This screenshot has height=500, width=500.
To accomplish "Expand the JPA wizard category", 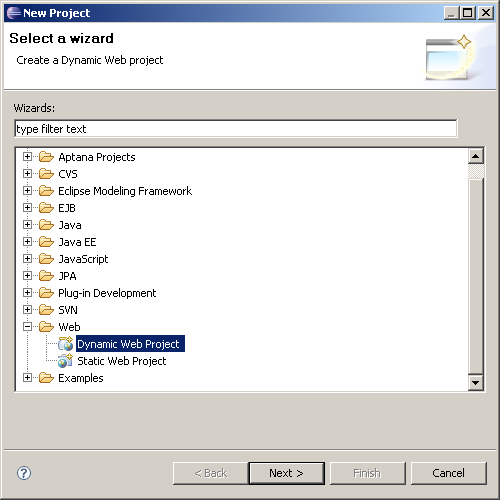I will (27, 276).
